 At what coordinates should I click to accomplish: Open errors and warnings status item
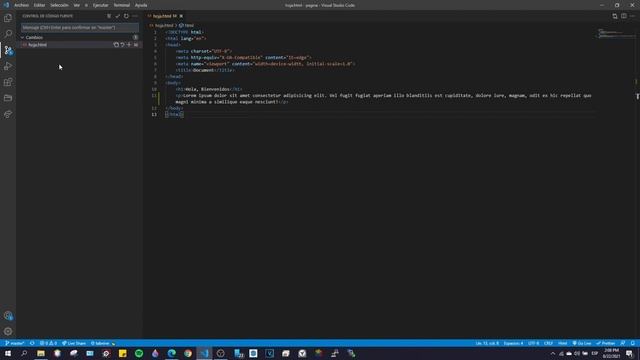point(48,343)
